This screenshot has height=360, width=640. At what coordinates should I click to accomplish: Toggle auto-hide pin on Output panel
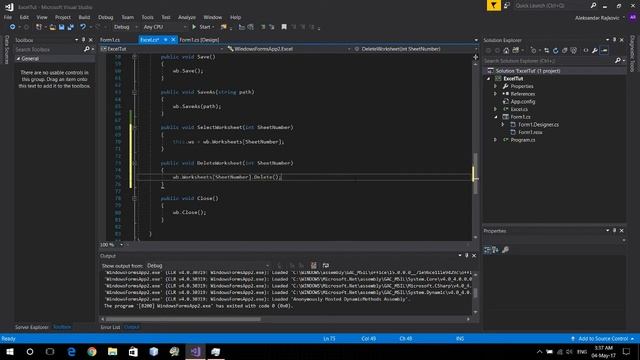tap(467, 256)
